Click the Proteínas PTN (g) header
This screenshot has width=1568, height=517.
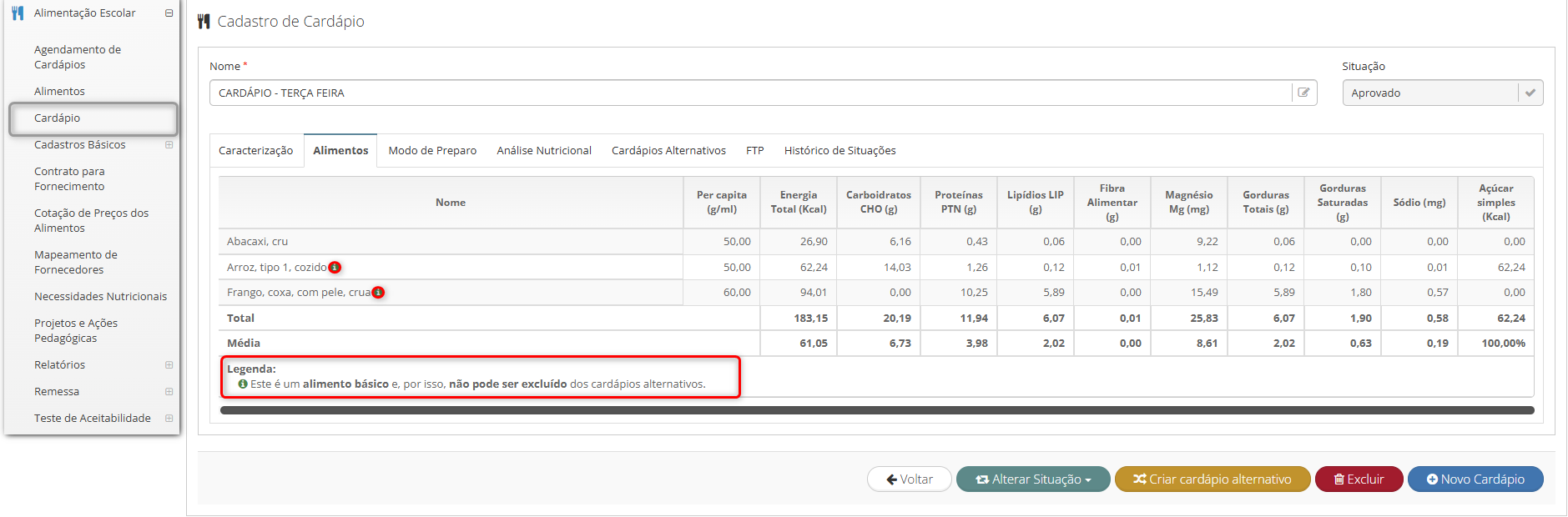[959, 203]
